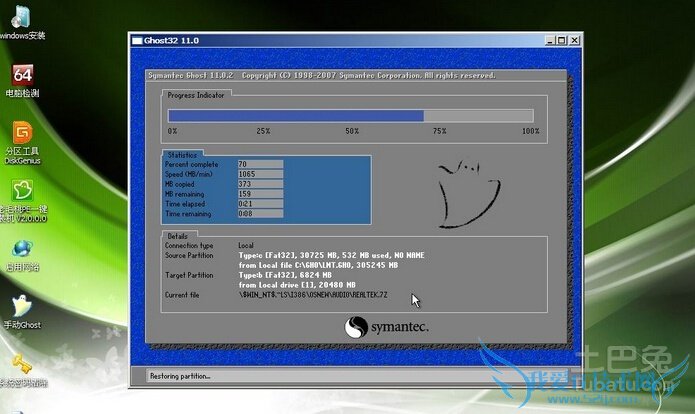Screen dimensions: 695x414
Task: Click the 'Speed (MB/min)' label
Action: [x=188, y=174]
